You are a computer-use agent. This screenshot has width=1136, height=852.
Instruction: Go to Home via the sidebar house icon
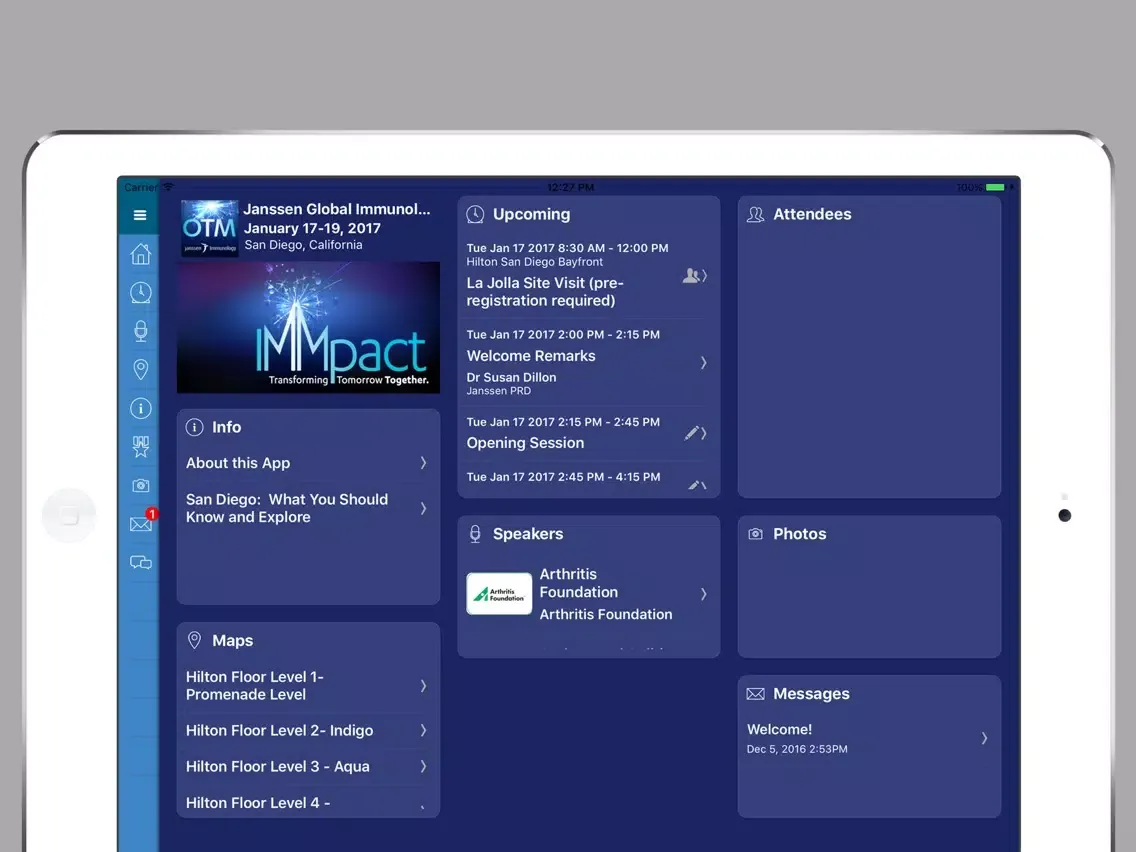pos(141,254)
